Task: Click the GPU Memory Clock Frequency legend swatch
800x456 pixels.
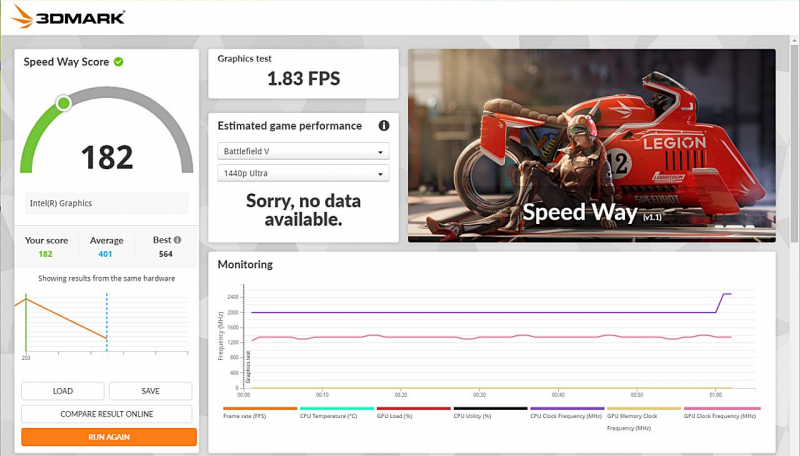Action: pos(643,409)
